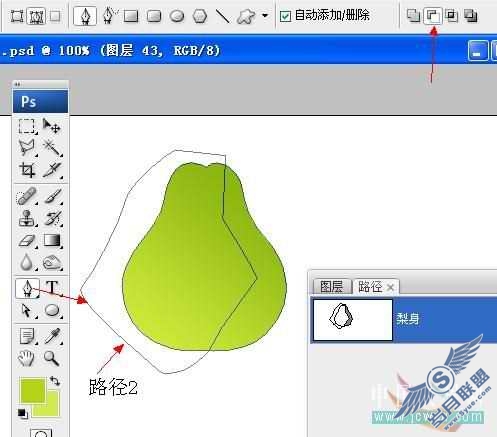Switch to the 路径 tab
Image resolution: width=497 pixels, height=437 pixels.
[370, 287]
